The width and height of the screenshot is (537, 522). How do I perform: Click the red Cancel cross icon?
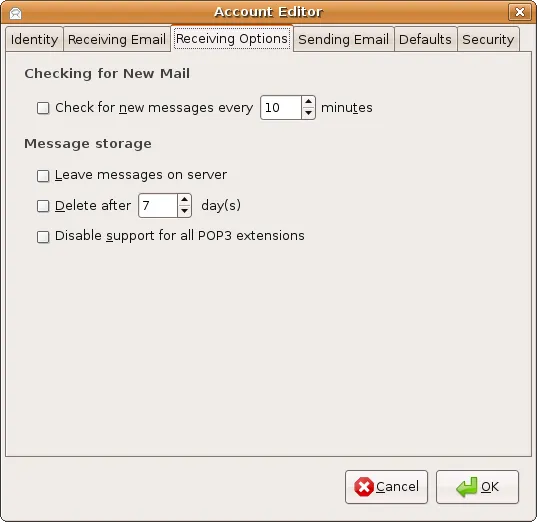coord(364,486)
